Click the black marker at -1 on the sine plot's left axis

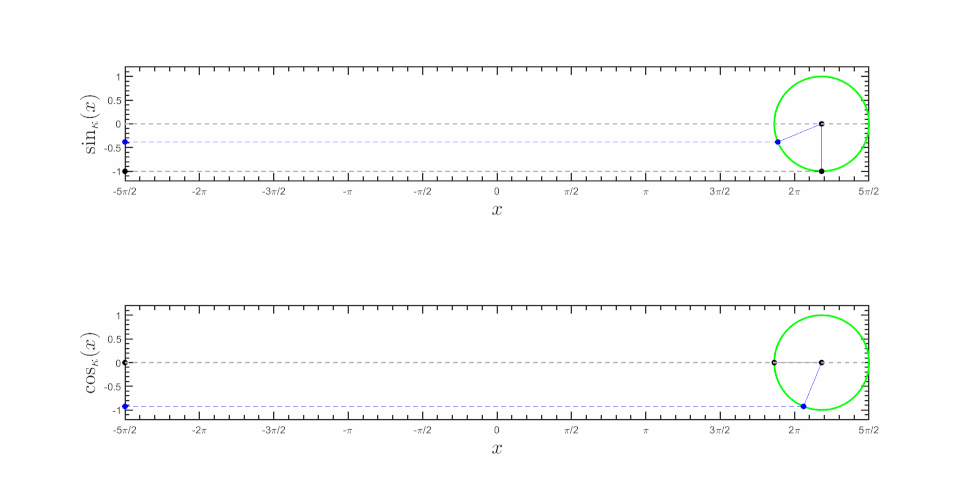tap(125, 171)
